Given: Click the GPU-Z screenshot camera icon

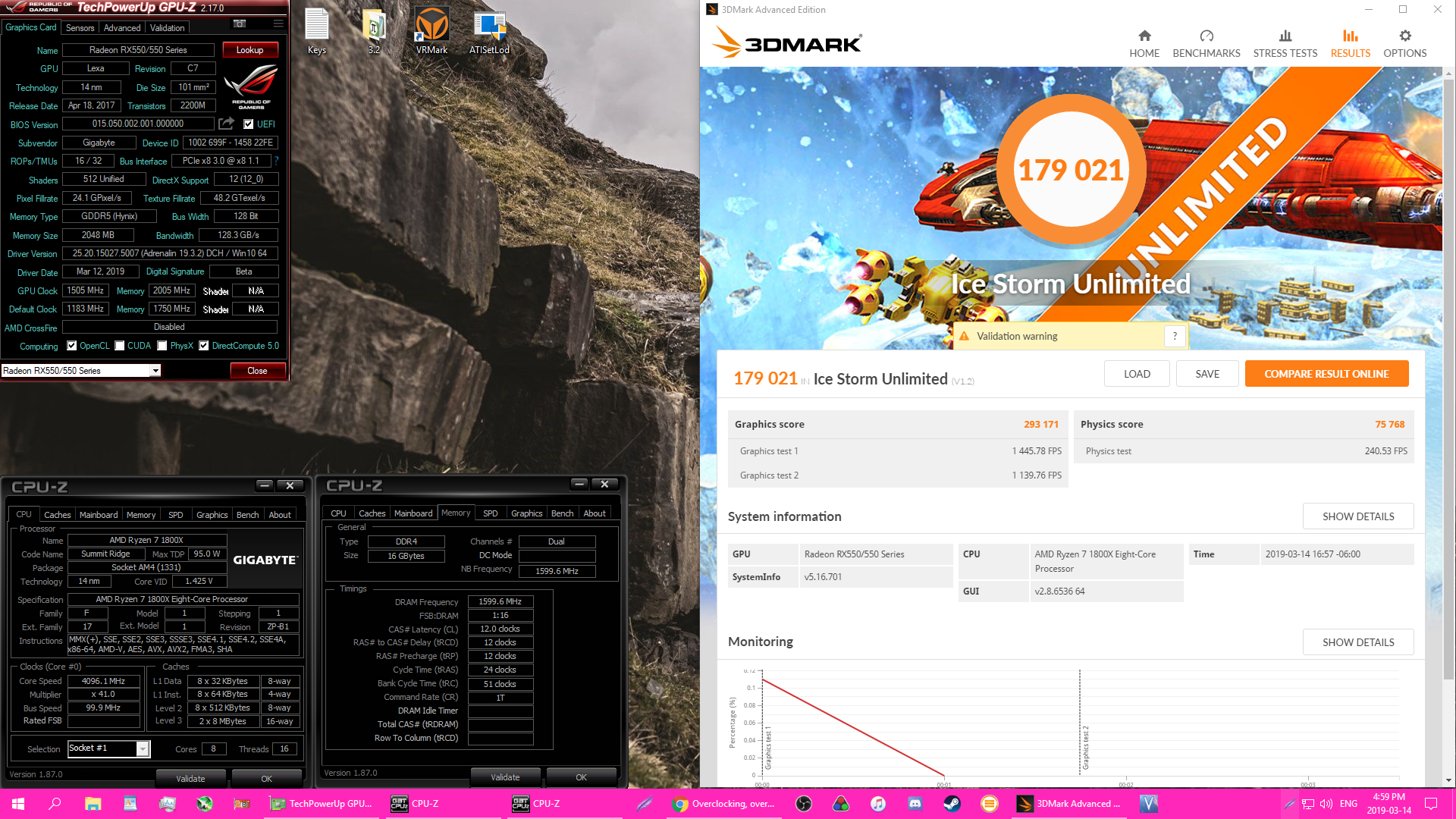Looking at the screenshot, I should tap(240, 24).
